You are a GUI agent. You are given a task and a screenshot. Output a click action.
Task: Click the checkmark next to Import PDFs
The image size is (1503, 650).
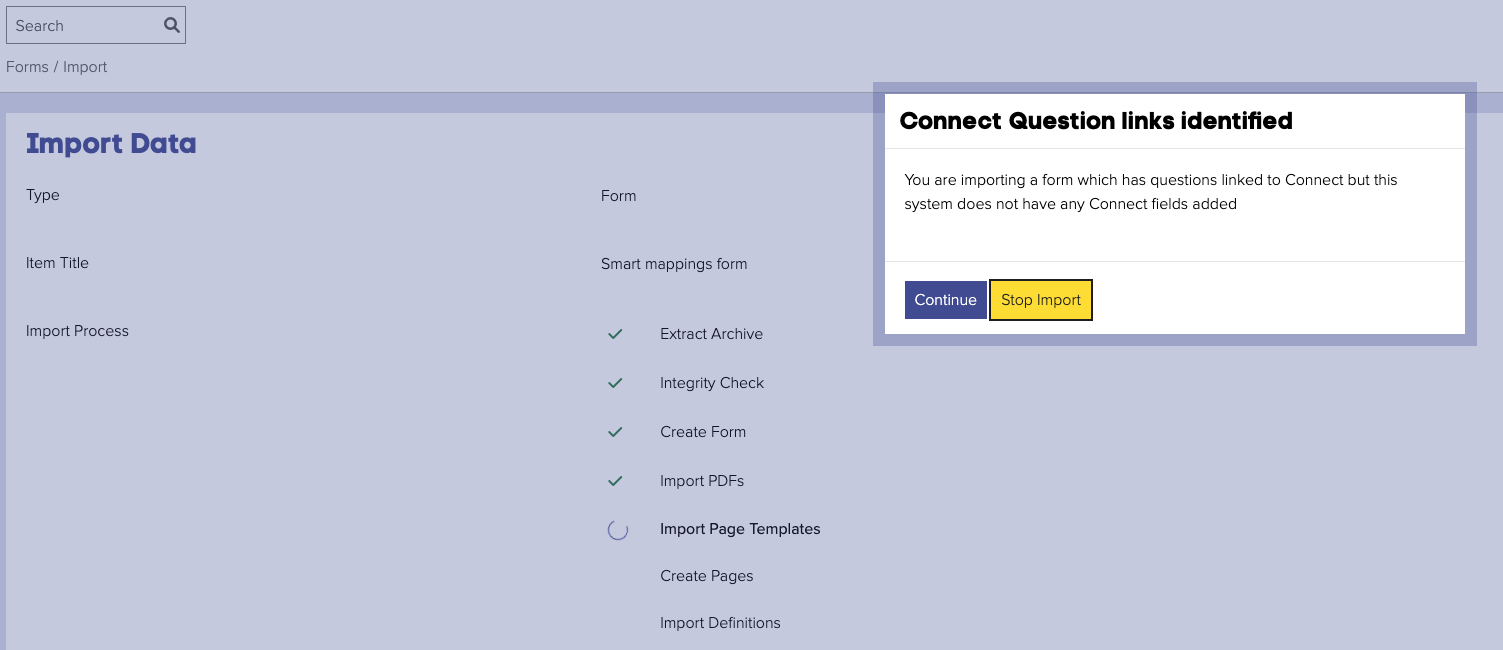click(615, 480)
